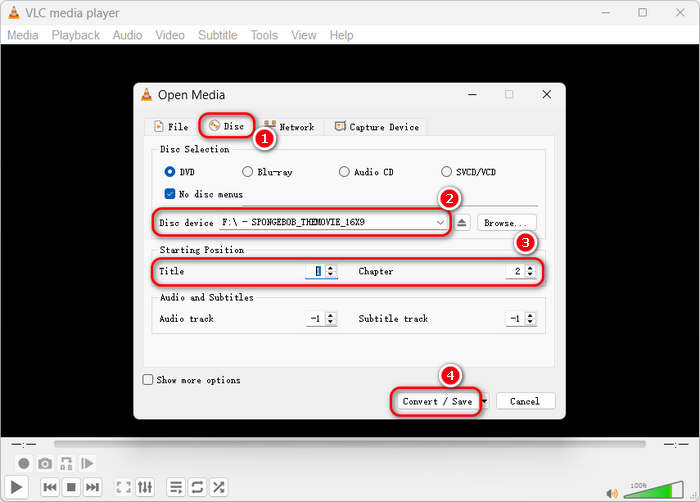Minimize the Open Media dialog

point(472,95)
